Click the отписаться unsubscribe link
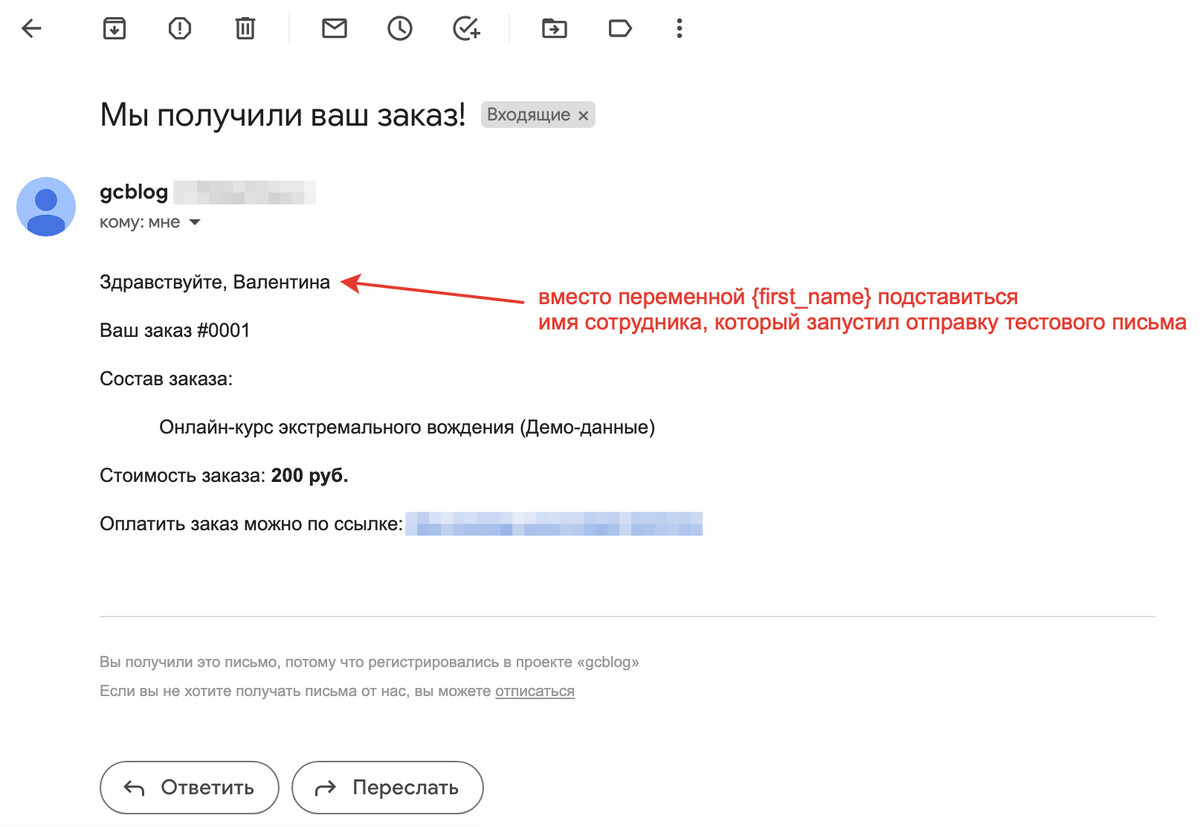 coord(534,691)
